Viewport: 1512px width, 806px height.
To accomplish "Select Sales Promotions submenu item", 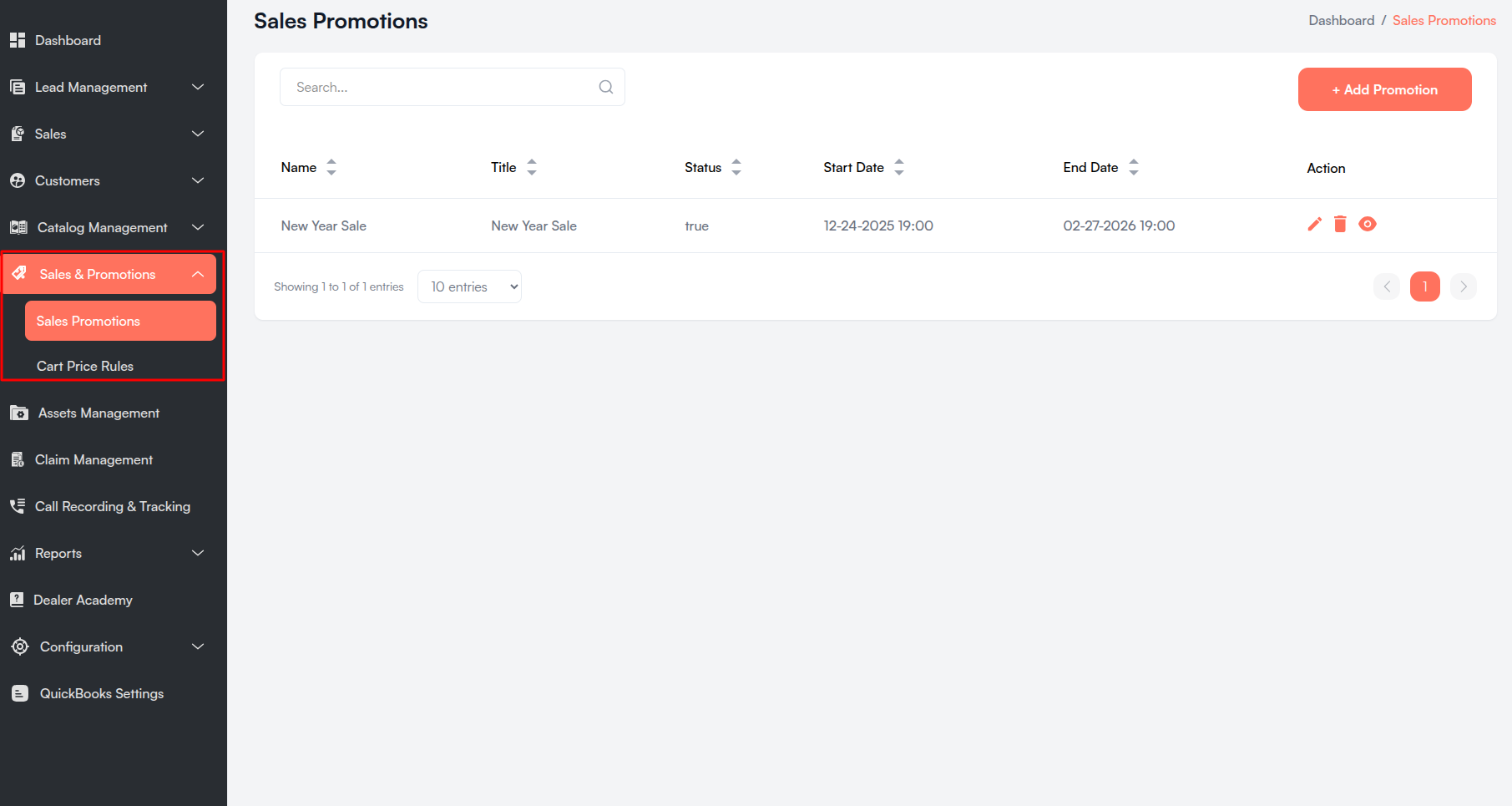I will point(120,321).
